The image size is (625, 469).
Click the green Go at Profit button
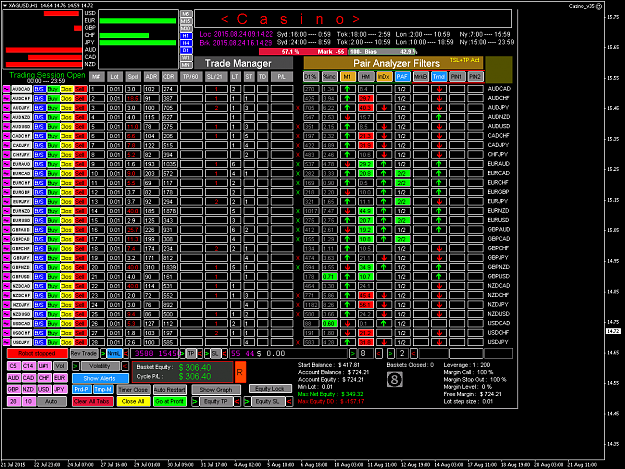pos(169,401)
